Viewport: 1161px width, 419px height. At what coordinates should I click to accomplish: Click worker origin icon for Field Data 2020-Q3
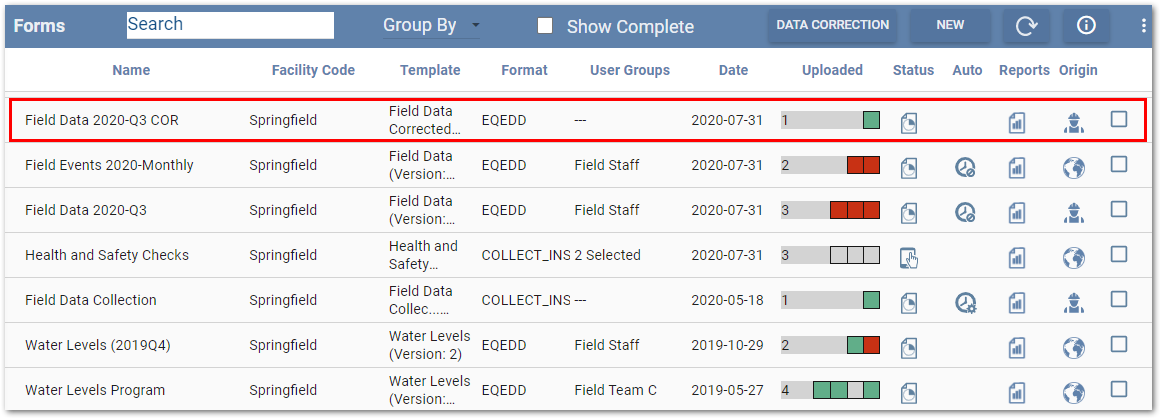coord(1073,212)
